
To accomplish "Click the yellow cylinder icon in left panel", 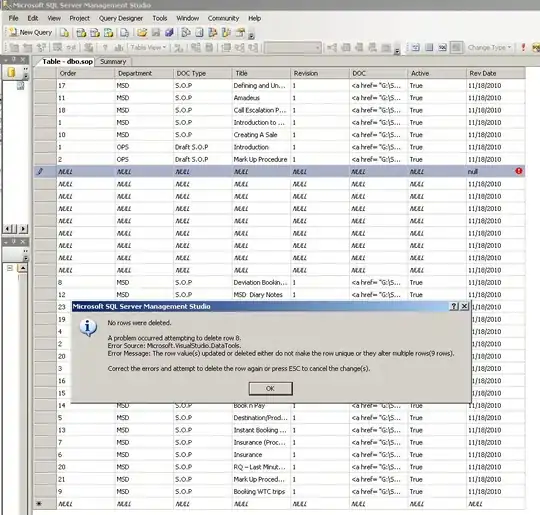I will [11, 72].
